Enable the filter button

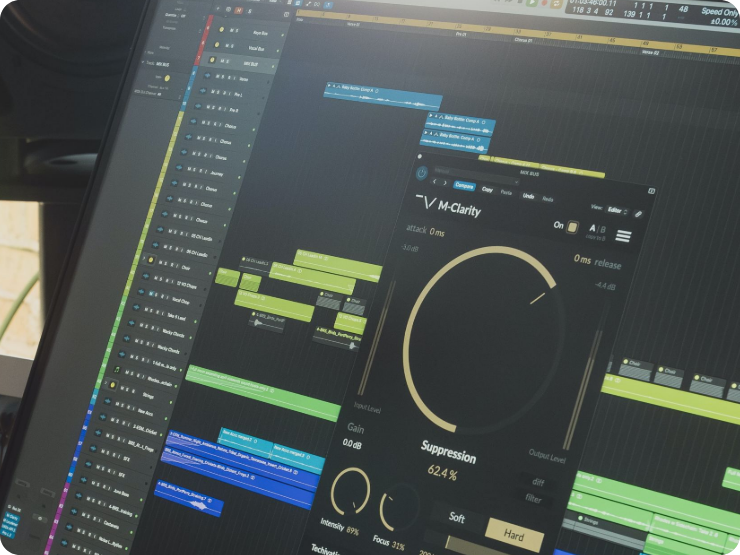coord(533,498)
